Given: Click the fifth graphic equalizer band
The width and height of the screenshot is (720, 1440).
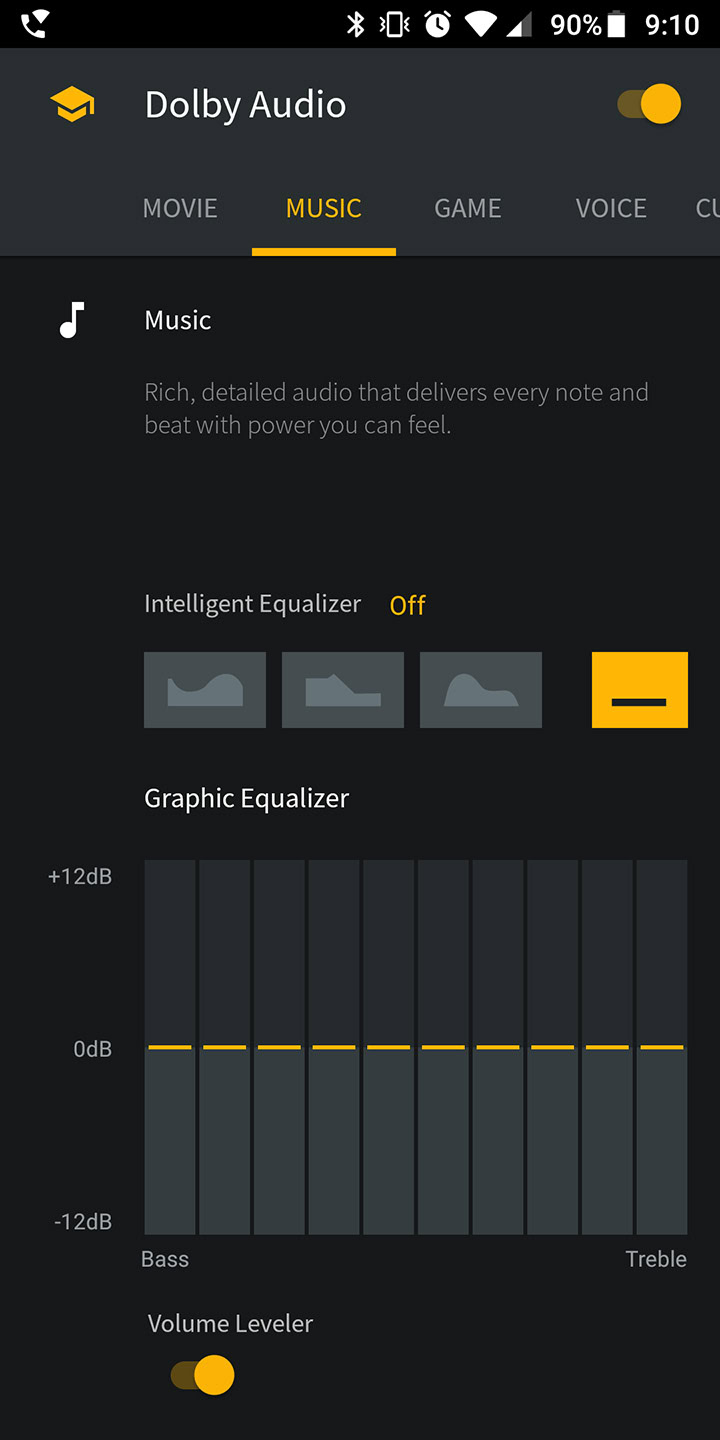Looking at the screenshot, I should [x=388, y=1047].
